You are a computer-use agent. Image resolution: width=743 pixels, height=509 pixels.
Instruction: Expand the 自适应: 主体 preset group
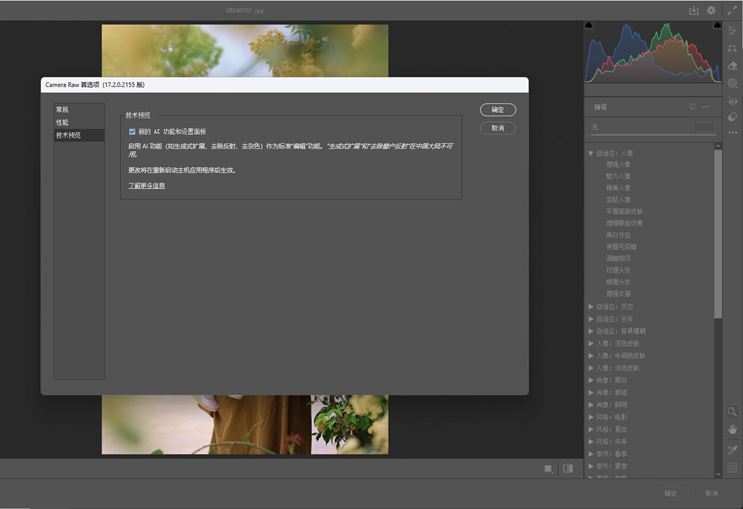(x=591, y=319)
